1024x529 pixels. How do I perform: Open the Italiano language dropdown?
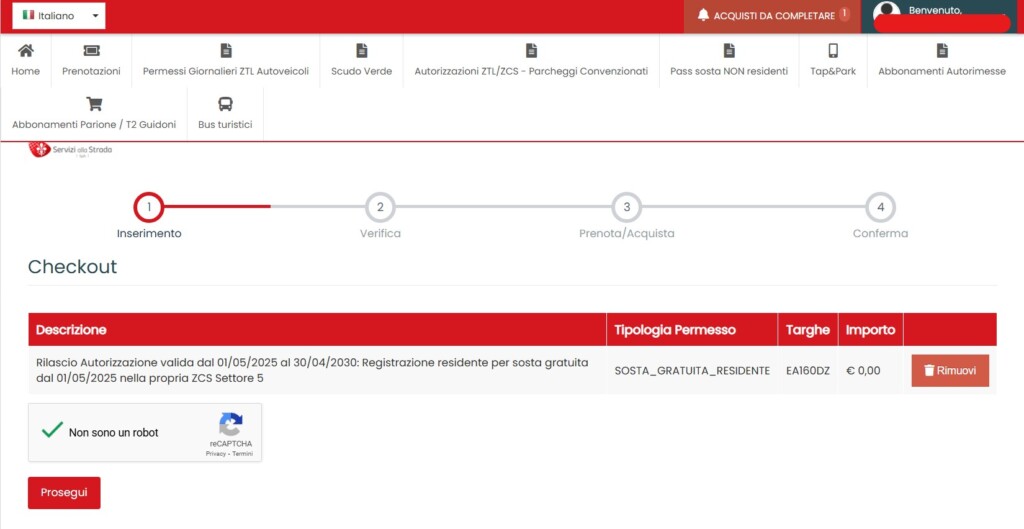[x=59, y=16]
